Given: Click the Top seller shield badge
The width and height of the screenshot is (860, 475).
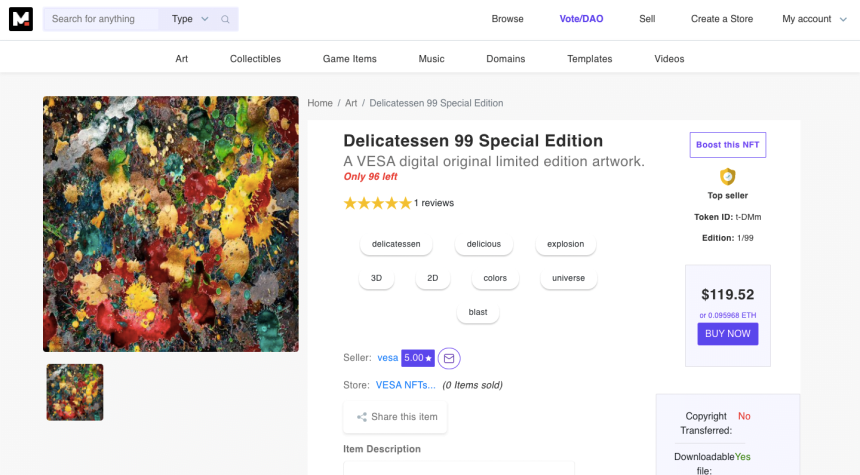Looking at the screenshot, I should [727, 177].
